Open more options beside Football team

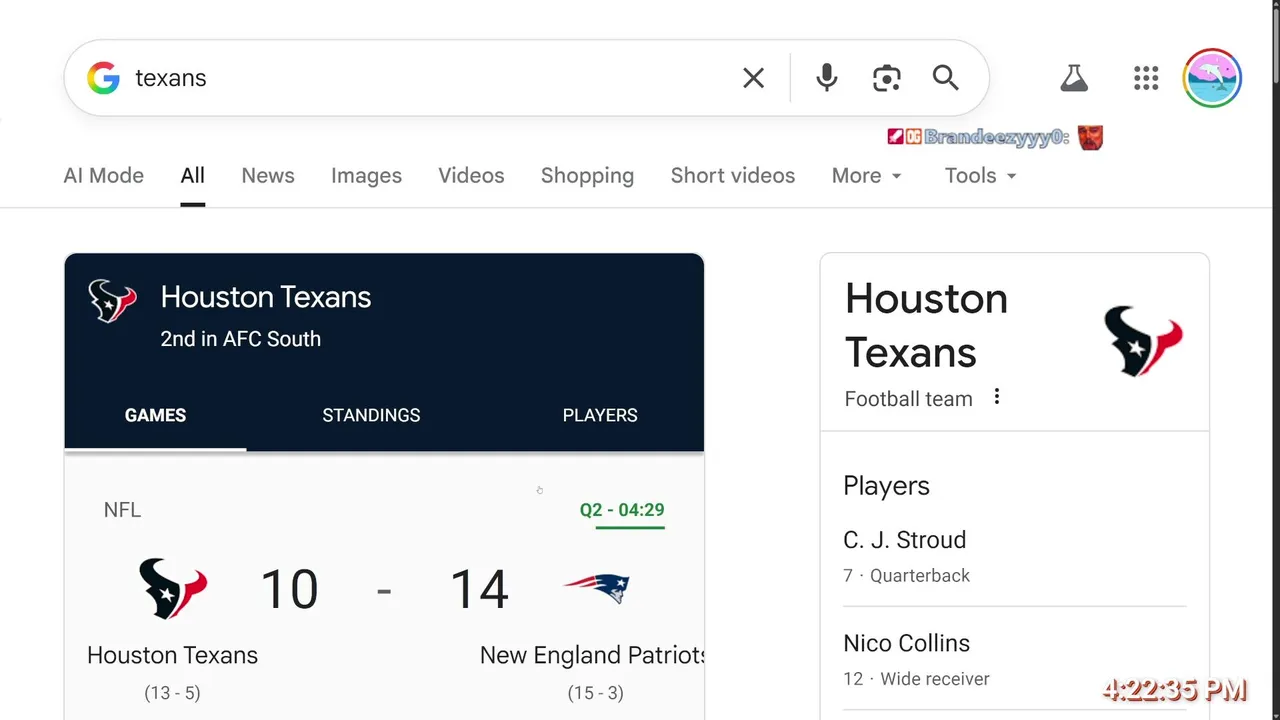pyautogui.click(x=996, y=397)
